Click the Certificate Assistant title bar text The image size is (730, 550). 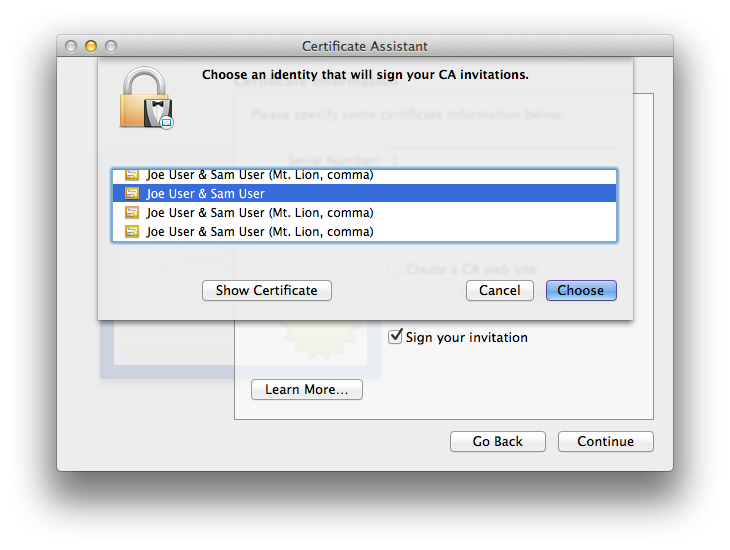[364, 46]
